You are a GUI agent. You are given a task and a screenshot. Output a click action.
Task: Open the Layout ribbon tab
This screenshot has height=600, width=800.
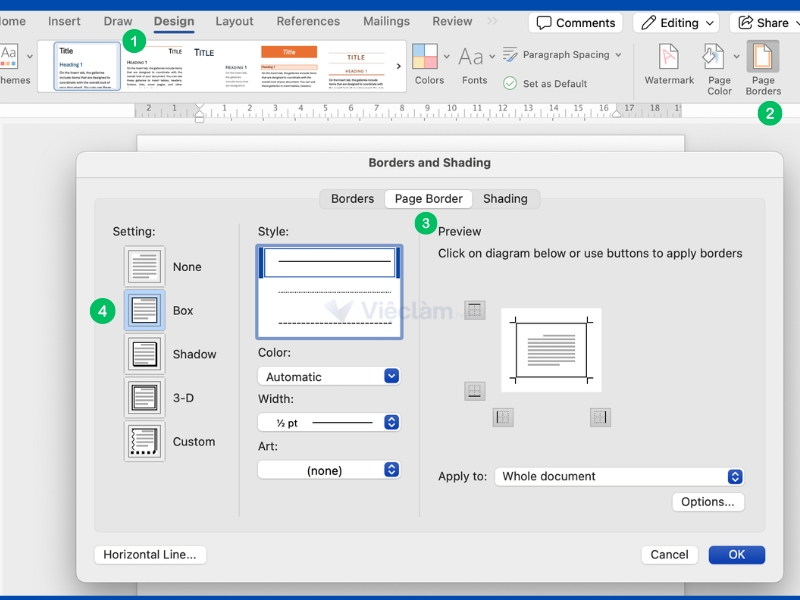tap(234, 21)
